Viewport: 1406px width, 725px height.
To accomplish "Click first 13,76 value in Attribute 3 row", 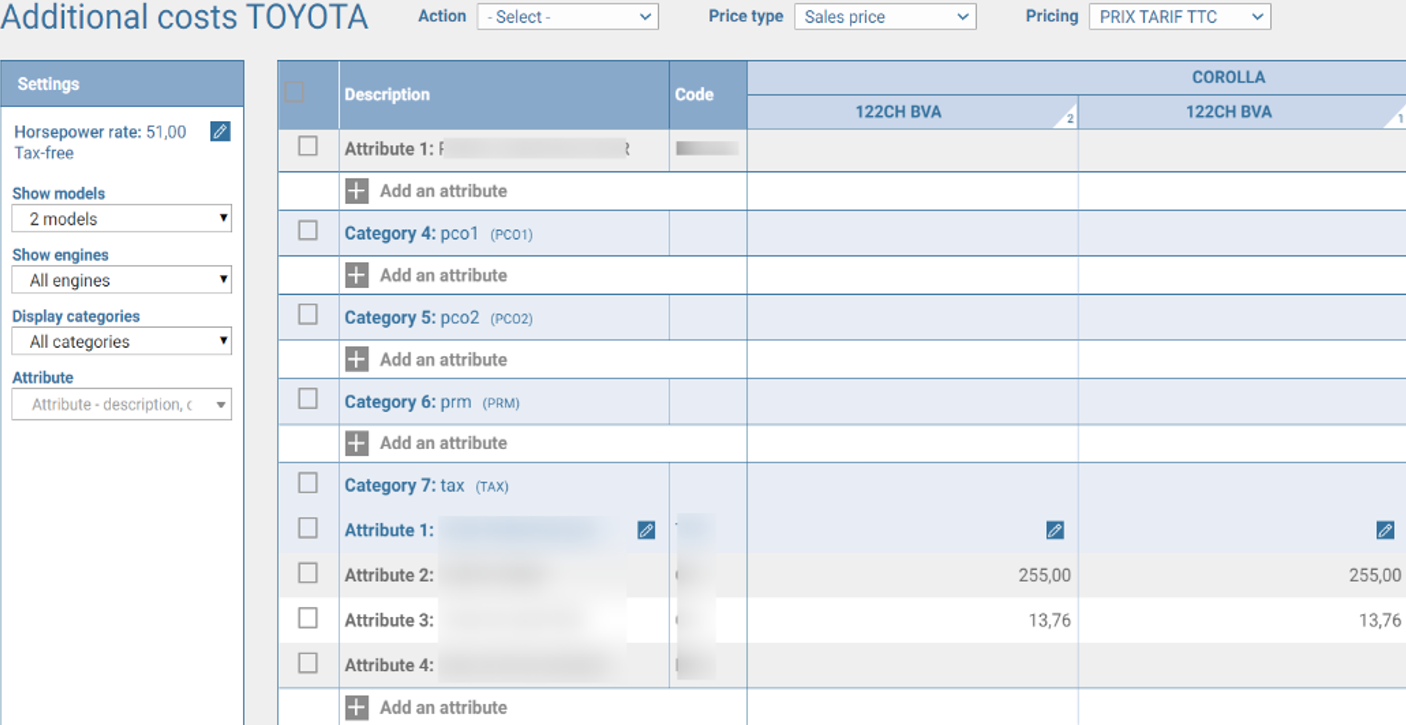I will (x=1049, y=620).
